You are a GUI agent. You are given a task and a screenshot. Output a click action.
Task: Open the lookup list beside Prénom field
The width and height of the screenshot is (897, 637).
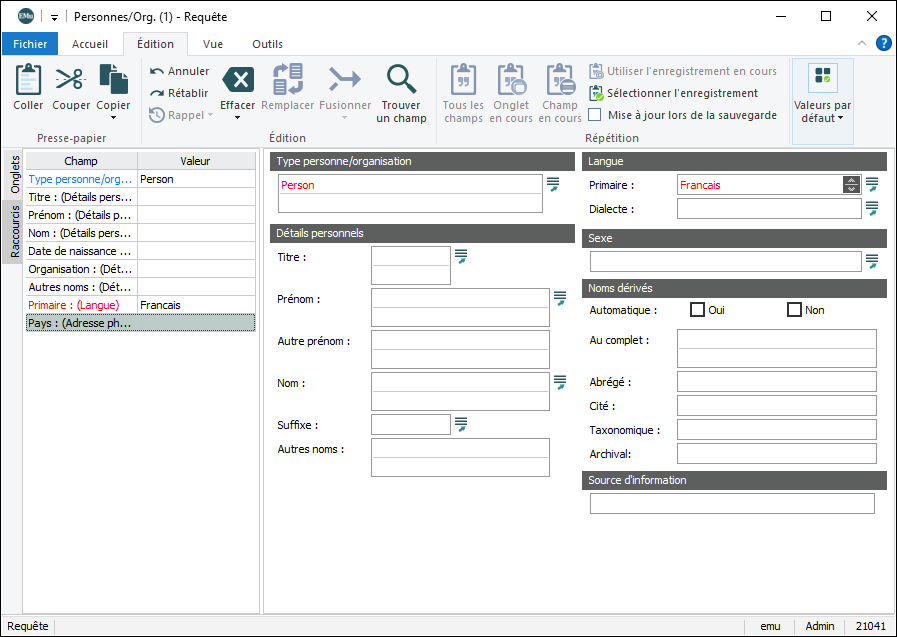(x=560, y=298)
